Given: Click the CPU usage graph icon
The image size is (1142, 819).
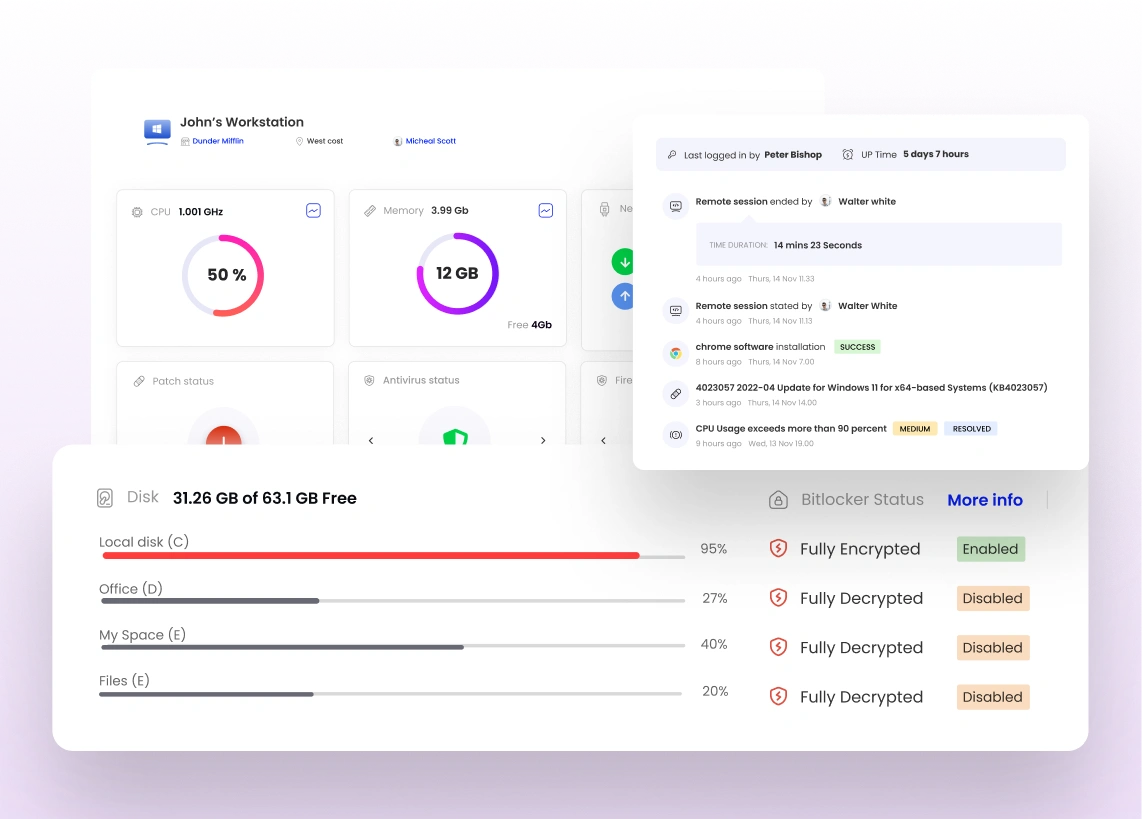Looking at the screenshot, I should [x=313, y=211].
